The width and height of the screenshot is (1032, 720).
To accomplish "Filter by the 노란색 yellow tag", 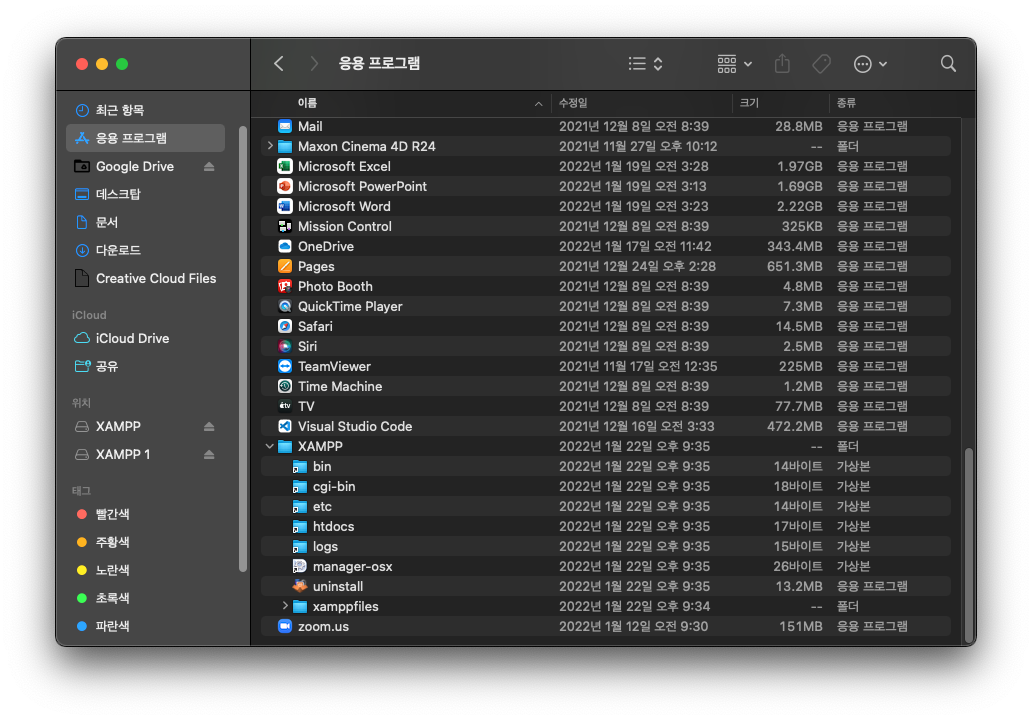I will pos(145,570).
